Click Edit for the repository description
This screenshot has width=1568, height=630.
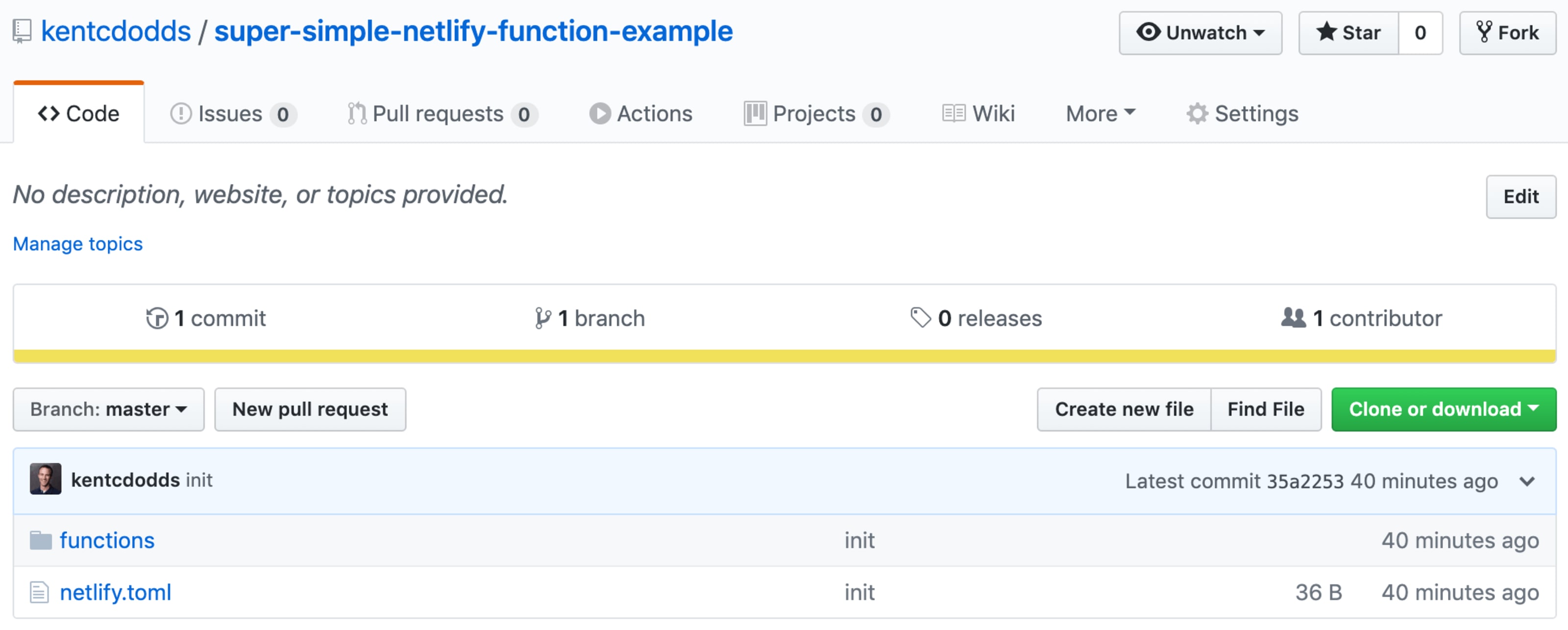(x=1520, y=196)
